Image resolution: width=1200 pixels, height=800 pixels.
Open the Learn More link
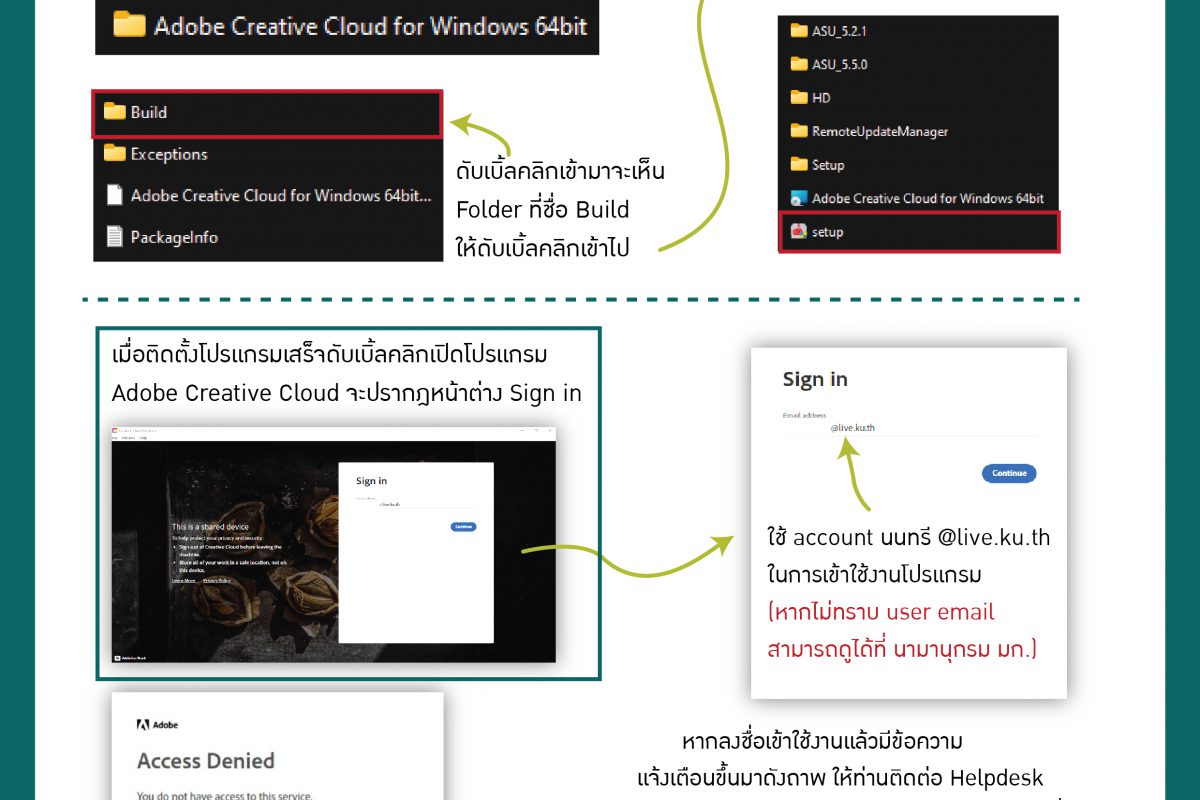(183, 581)
